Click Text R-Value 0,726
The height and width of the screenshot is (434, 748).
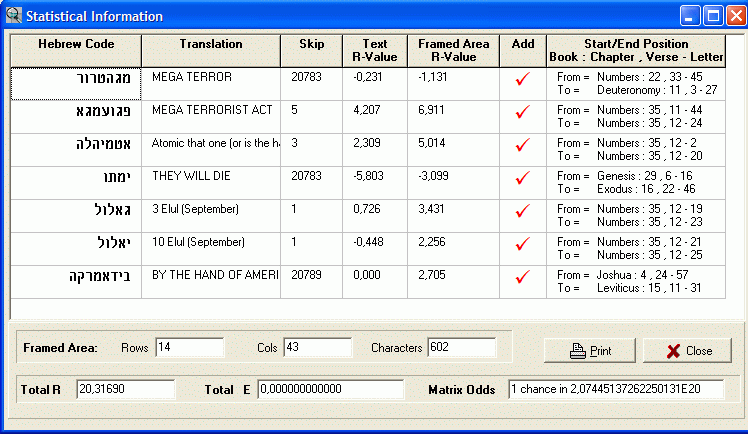point(366,209)
